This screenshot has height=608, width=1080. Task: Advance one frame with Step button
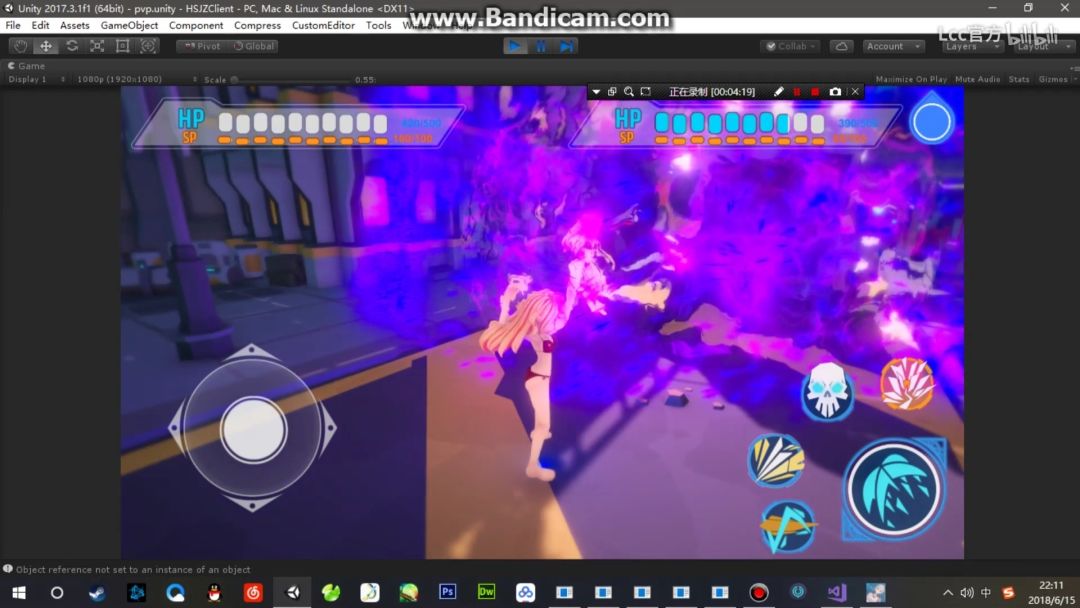click(x=566, y=46)
